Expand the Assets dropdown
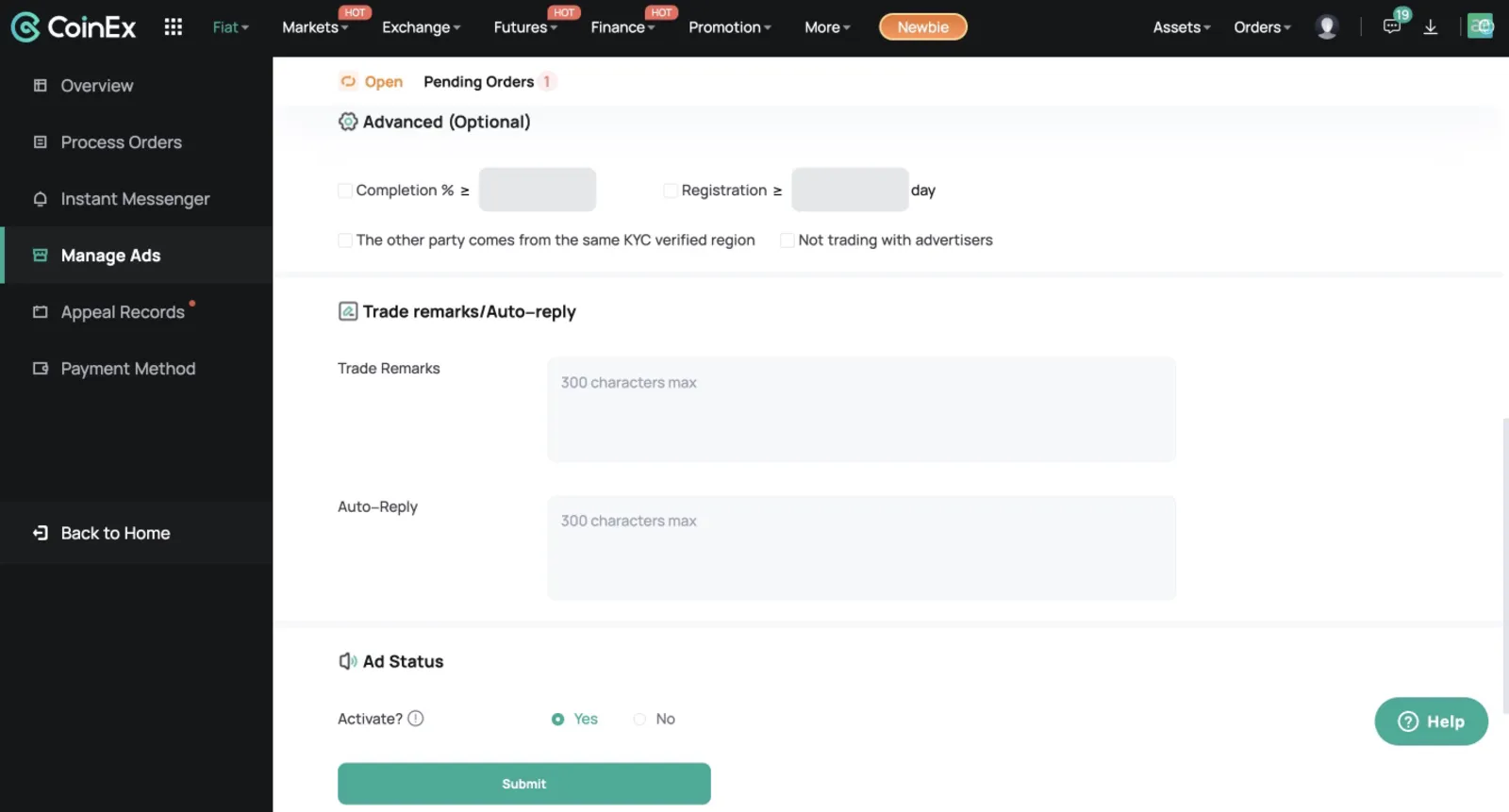The image size is (1509, 812). tap(1182, 27)
